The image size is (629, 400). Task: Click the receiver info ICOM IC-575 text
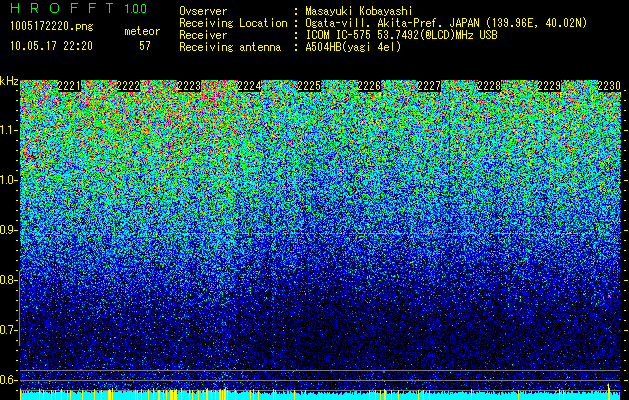tap(401, 35)
